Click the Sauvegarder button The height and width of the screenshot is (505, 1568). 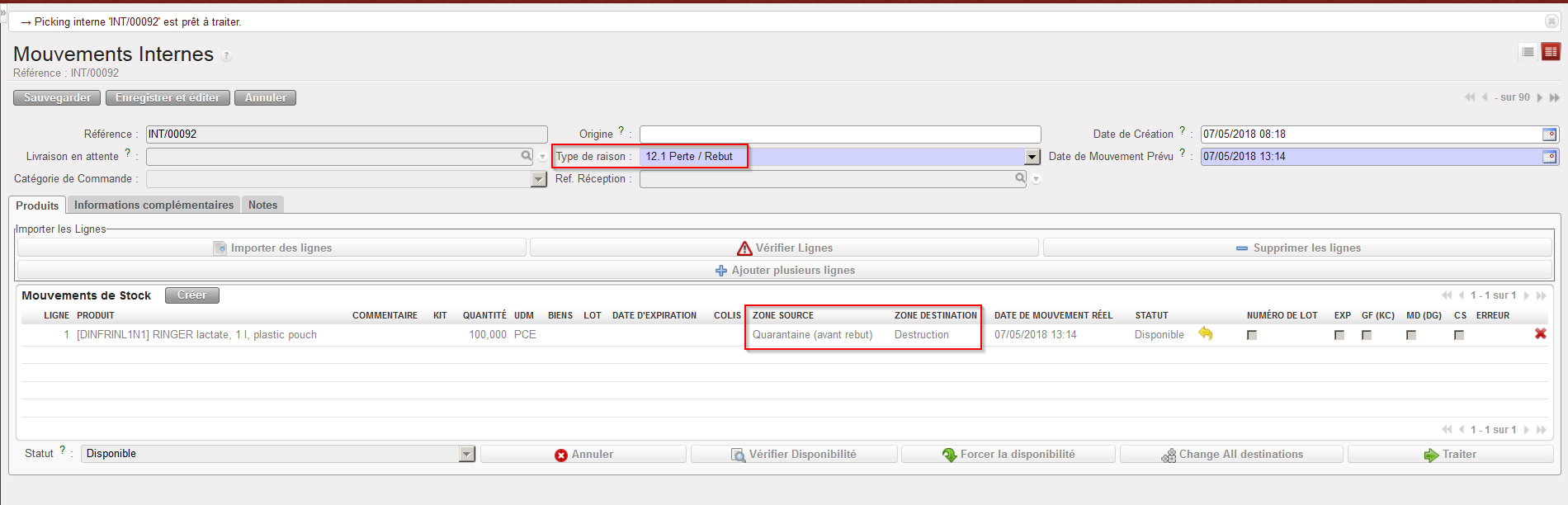pos(57,97)
